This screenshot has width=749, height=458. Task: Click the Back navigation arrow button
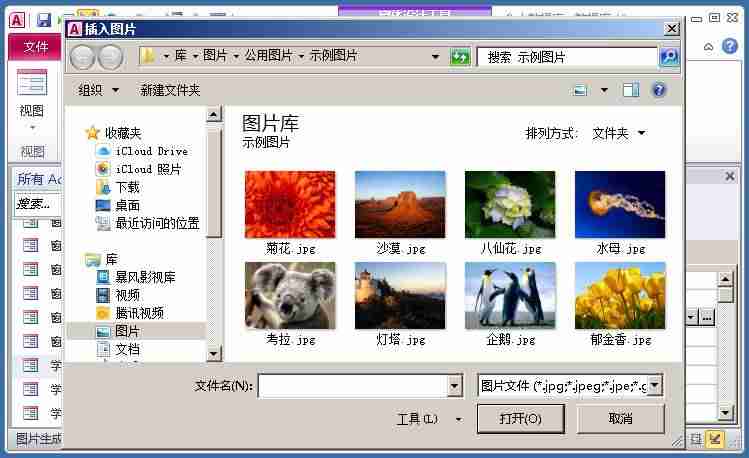83,57
